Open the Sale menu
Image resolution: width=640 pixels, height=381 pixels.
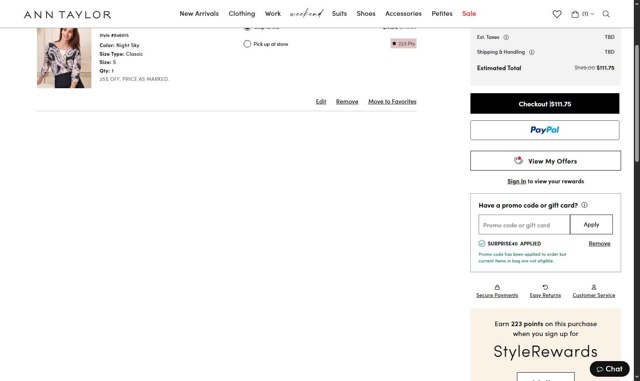[469, 13]
